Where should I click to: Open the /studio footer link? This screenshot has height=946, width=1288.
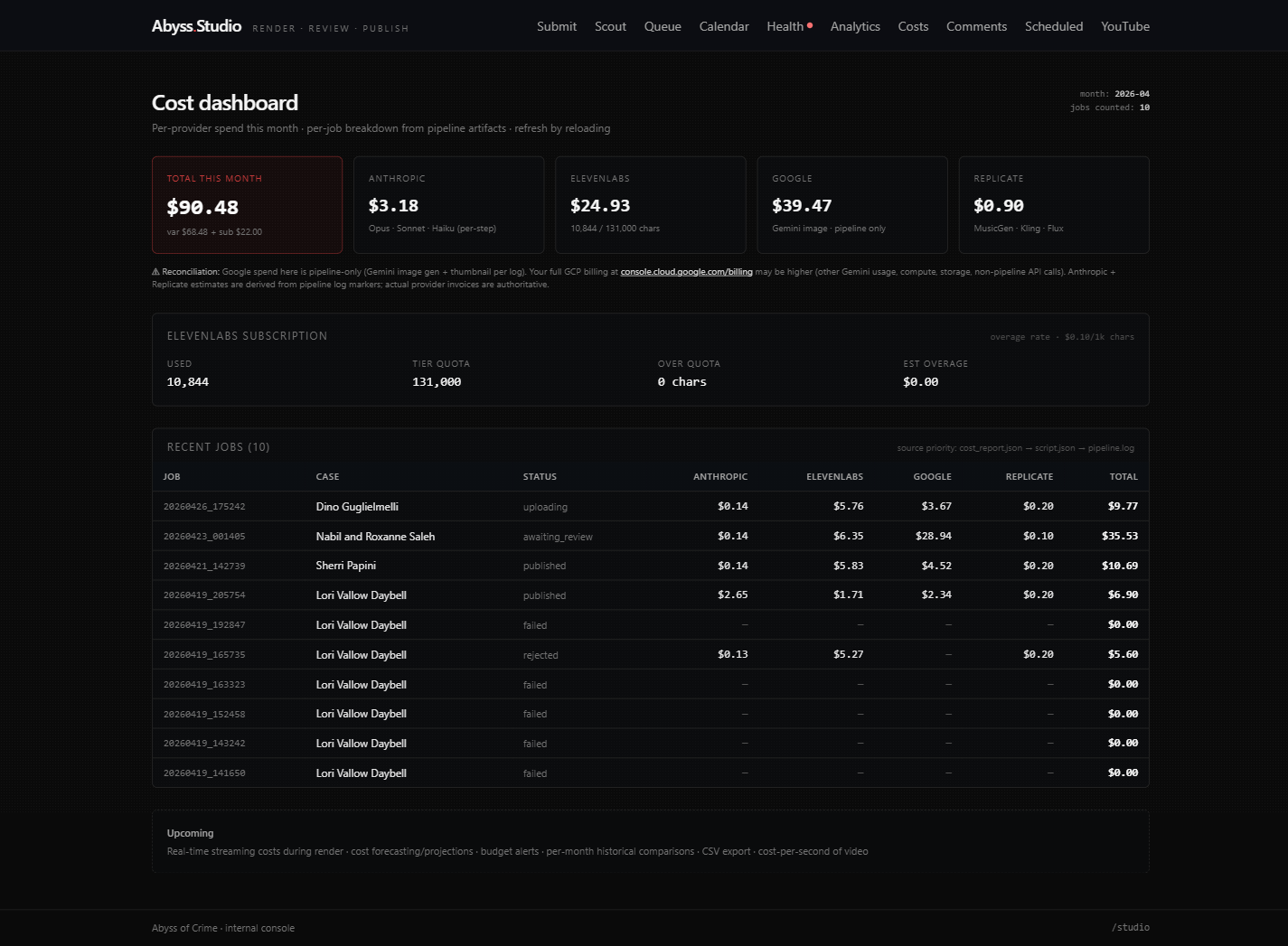(x=1130, y=927)
